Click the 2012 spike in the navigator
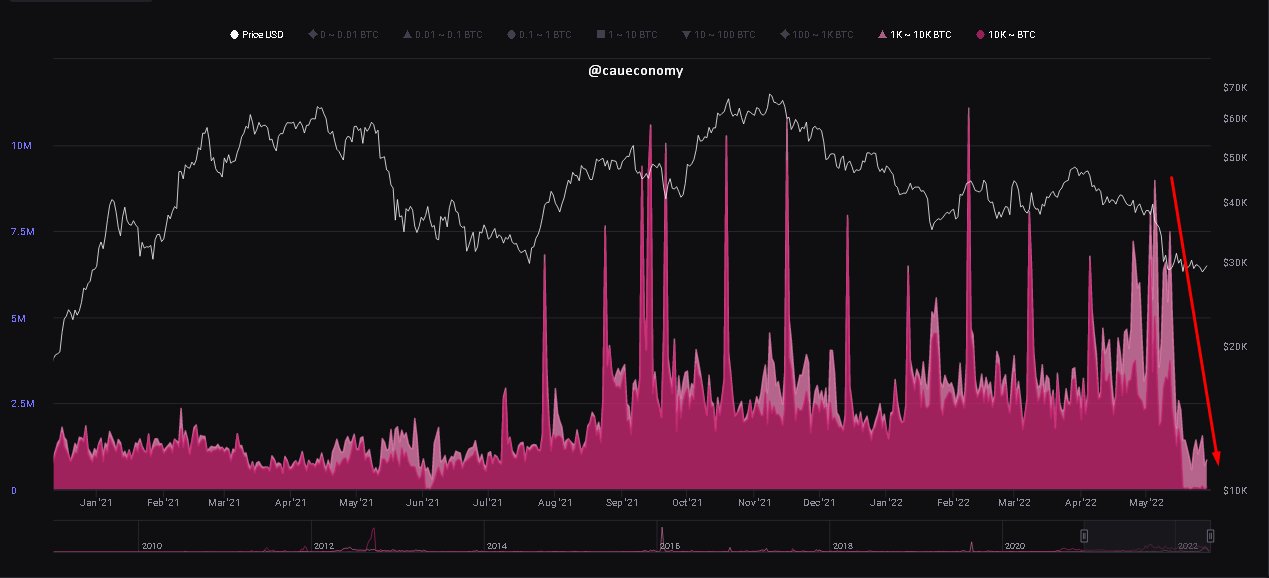This screenshot has height=578, width=1269. coord(373,537)
